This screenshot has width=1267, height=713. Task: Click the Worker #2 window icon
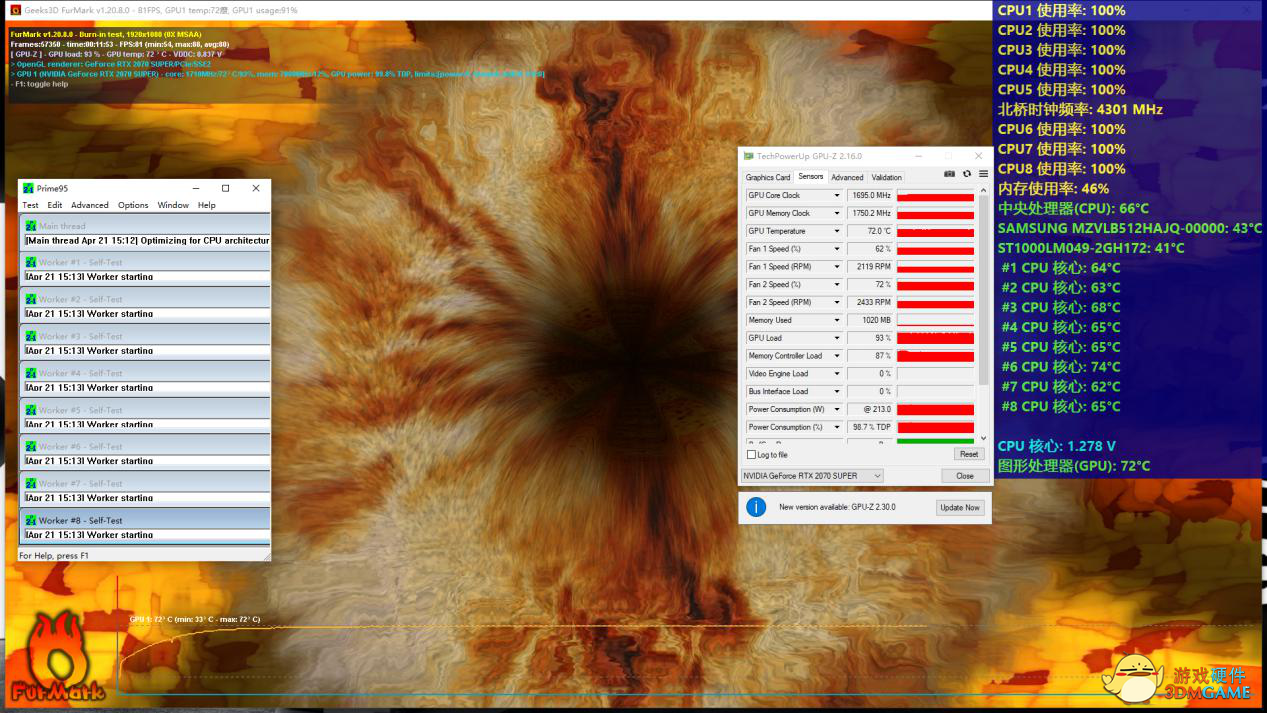click(31, 299)
